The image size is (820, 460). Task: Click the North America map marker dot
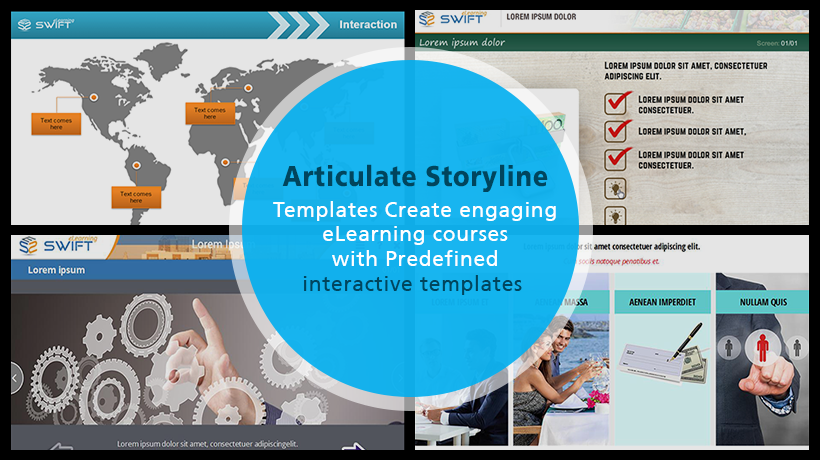94,97
